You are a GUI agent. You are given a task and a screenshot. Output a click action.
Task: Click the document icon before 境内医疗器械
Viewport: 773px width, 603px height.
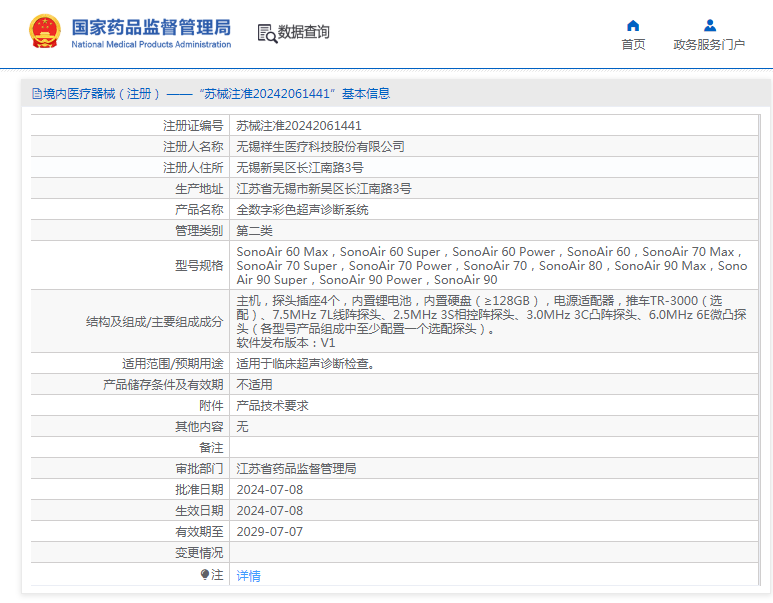point(36,94)
